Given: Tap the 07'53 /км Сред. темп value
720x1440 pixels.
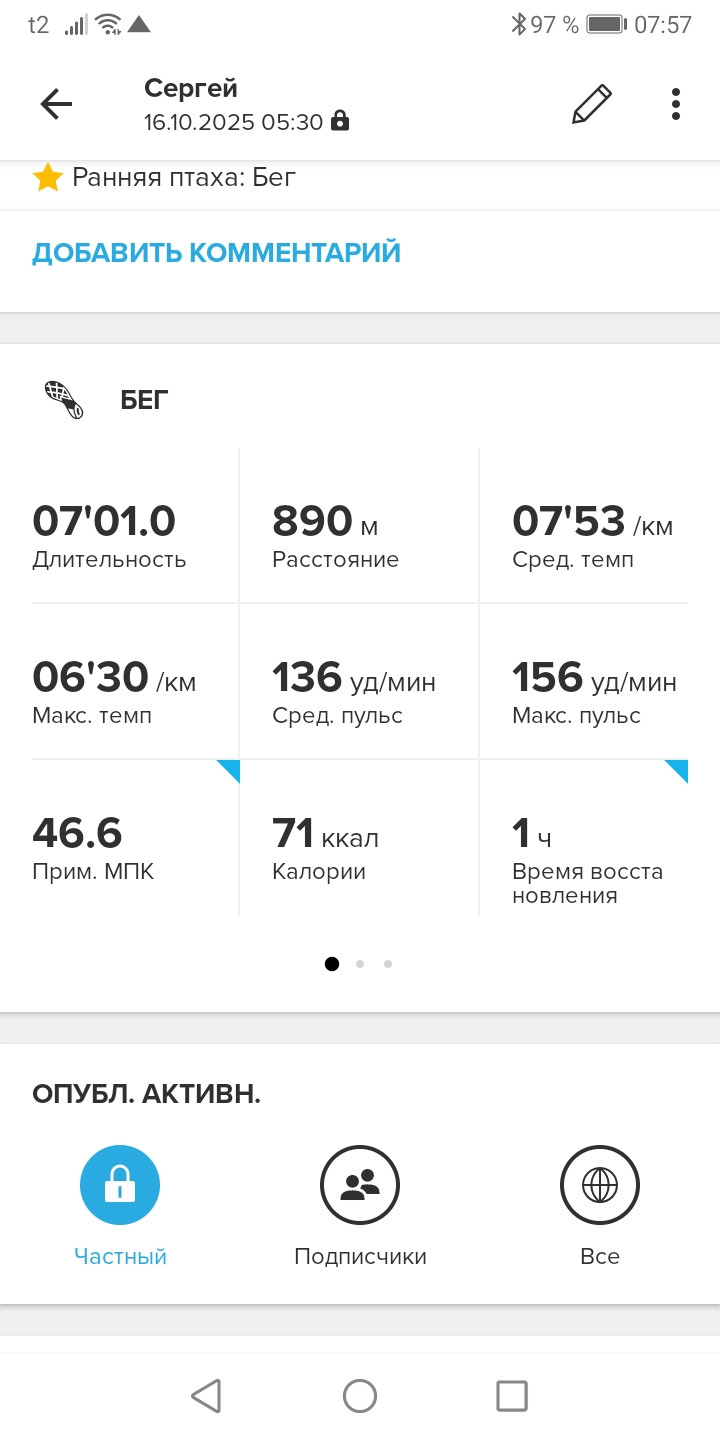Looking at the screenshot, I should (x=593, y=522).
